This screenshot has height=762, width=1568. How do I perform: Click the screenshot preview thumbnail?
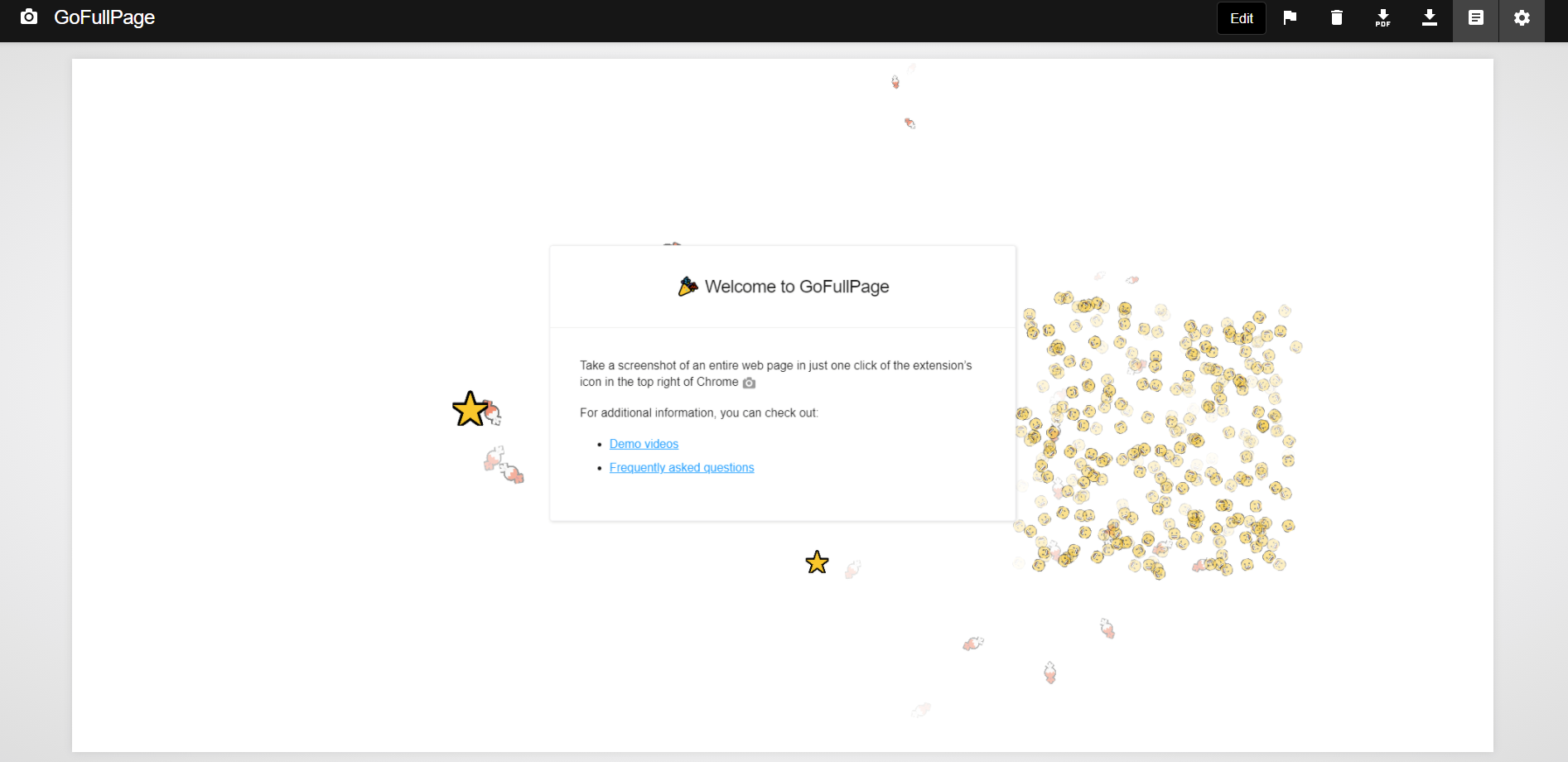tap(782, 405)
